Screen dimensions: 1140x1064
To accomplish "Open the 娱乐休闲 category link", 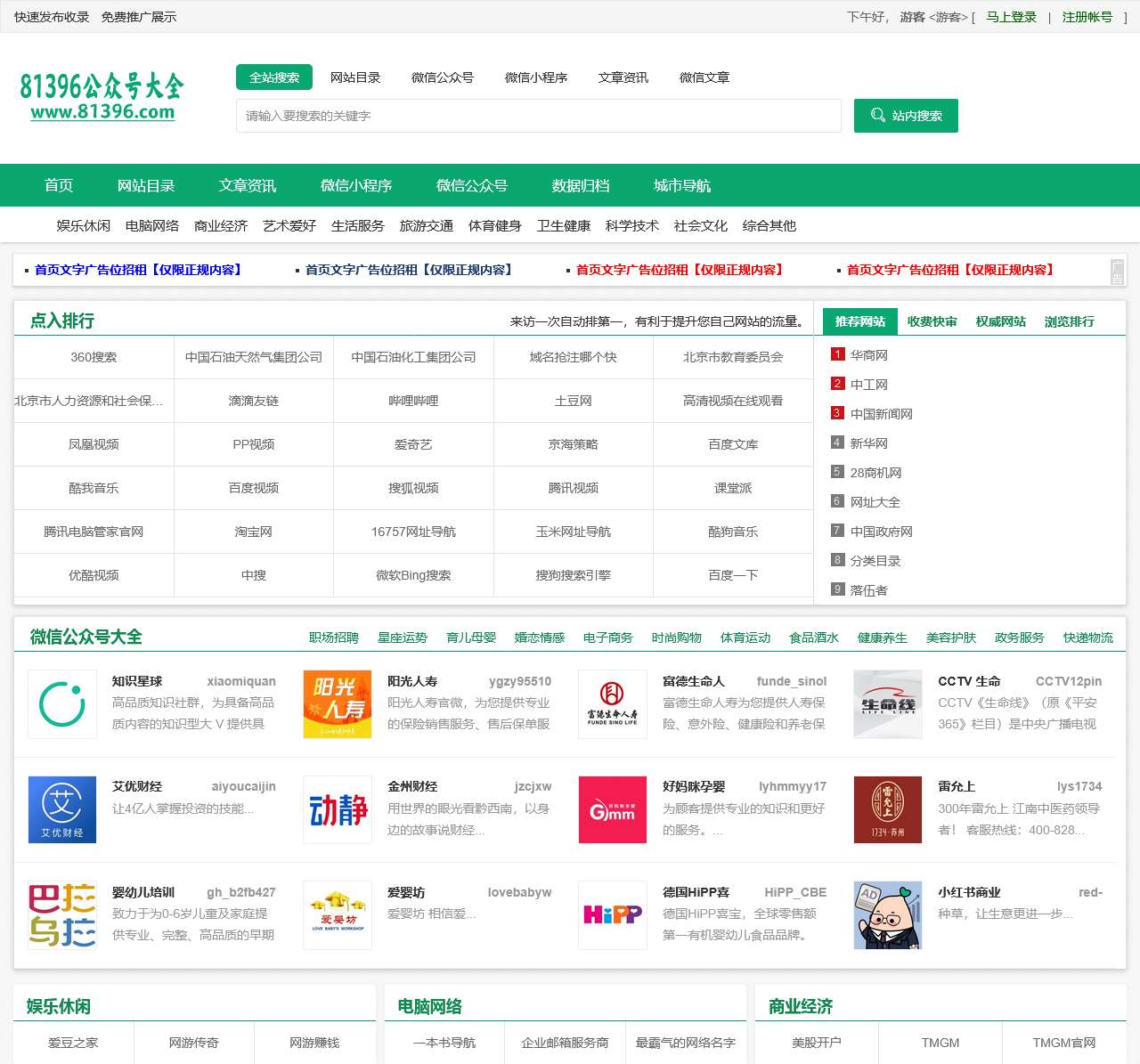I will pyautogui.click(x=84, y=225).
